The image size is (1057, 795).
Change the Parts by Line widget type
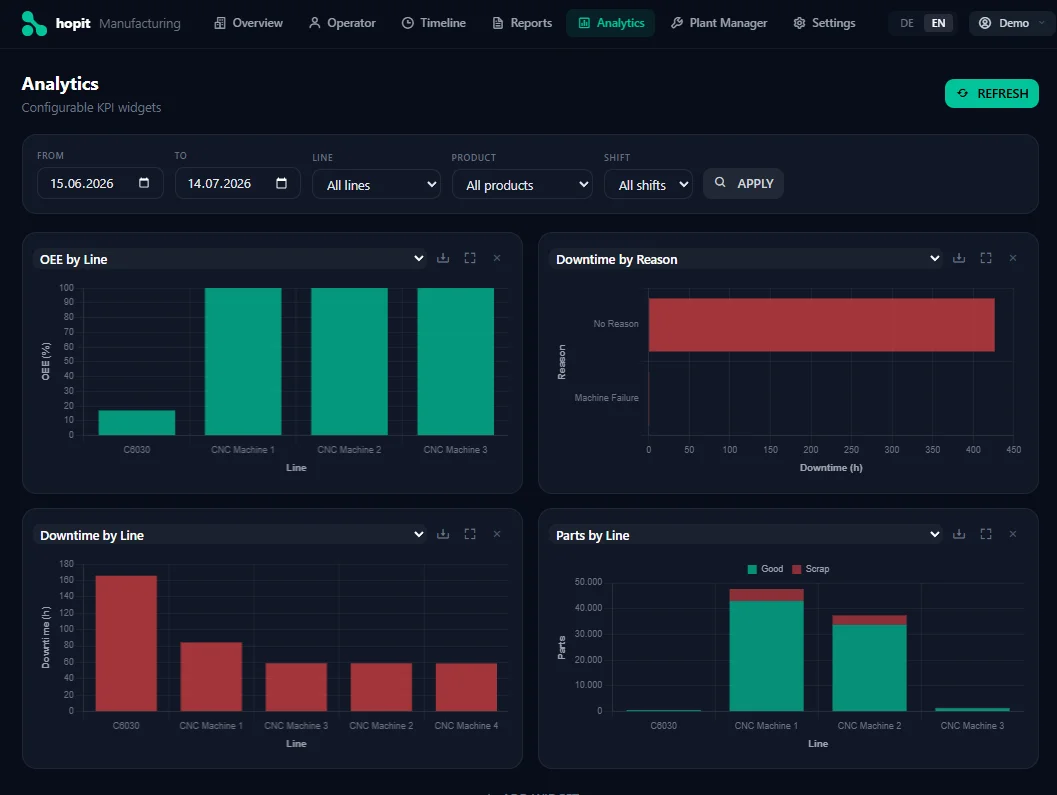[x=746, y=535]
